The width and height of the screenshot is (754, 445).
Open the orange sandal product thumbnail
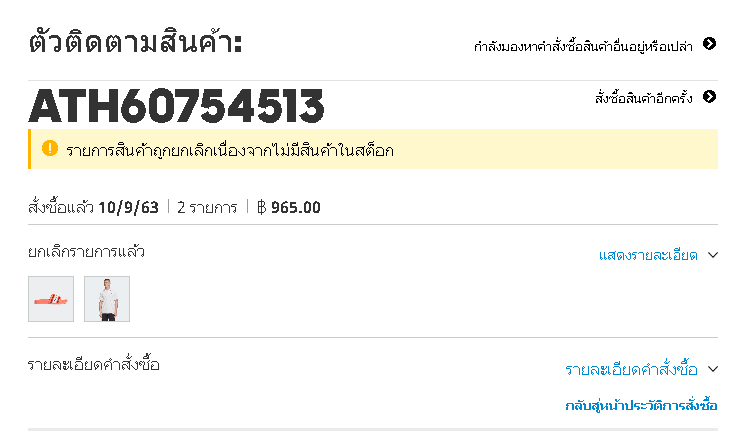[51, 299]
